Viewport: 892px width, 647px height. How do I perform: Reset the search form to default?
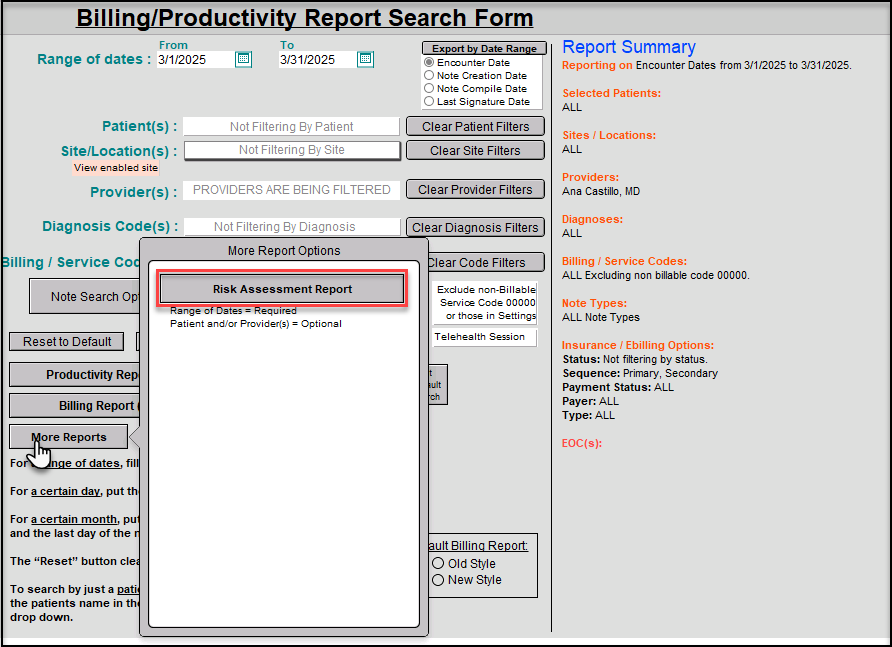pos(66,342)
